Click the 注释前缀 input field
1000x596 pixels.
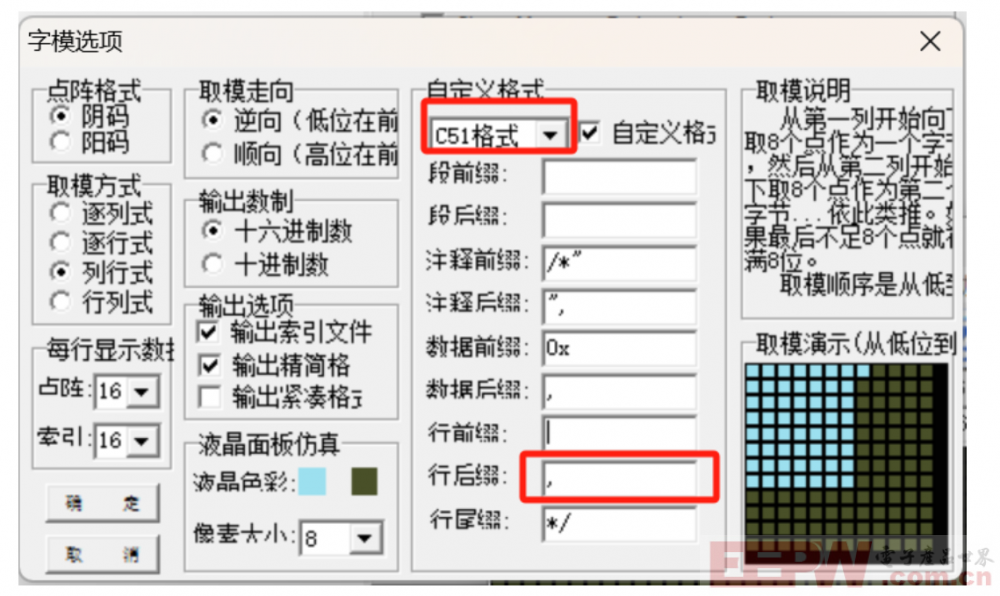click(619, 263)
